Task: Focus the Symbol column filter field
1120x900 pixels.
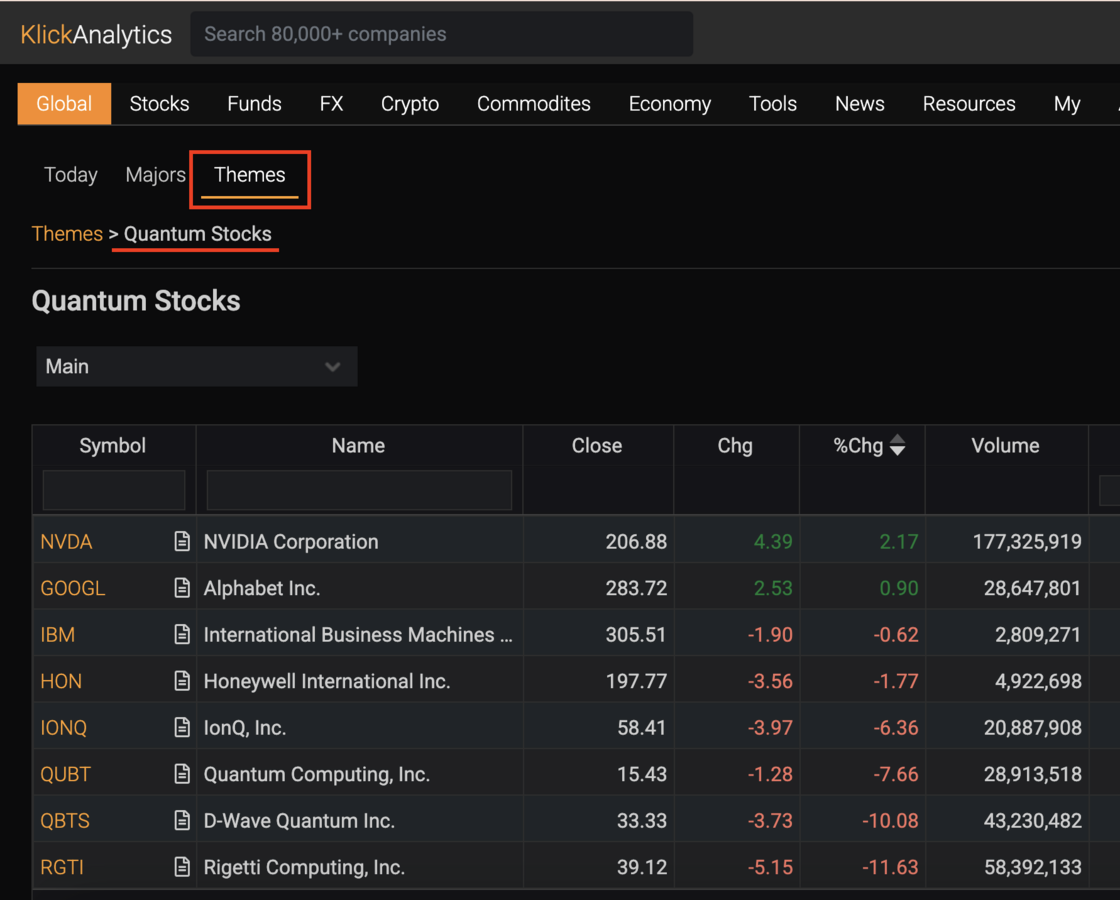Action: (114, 490)
